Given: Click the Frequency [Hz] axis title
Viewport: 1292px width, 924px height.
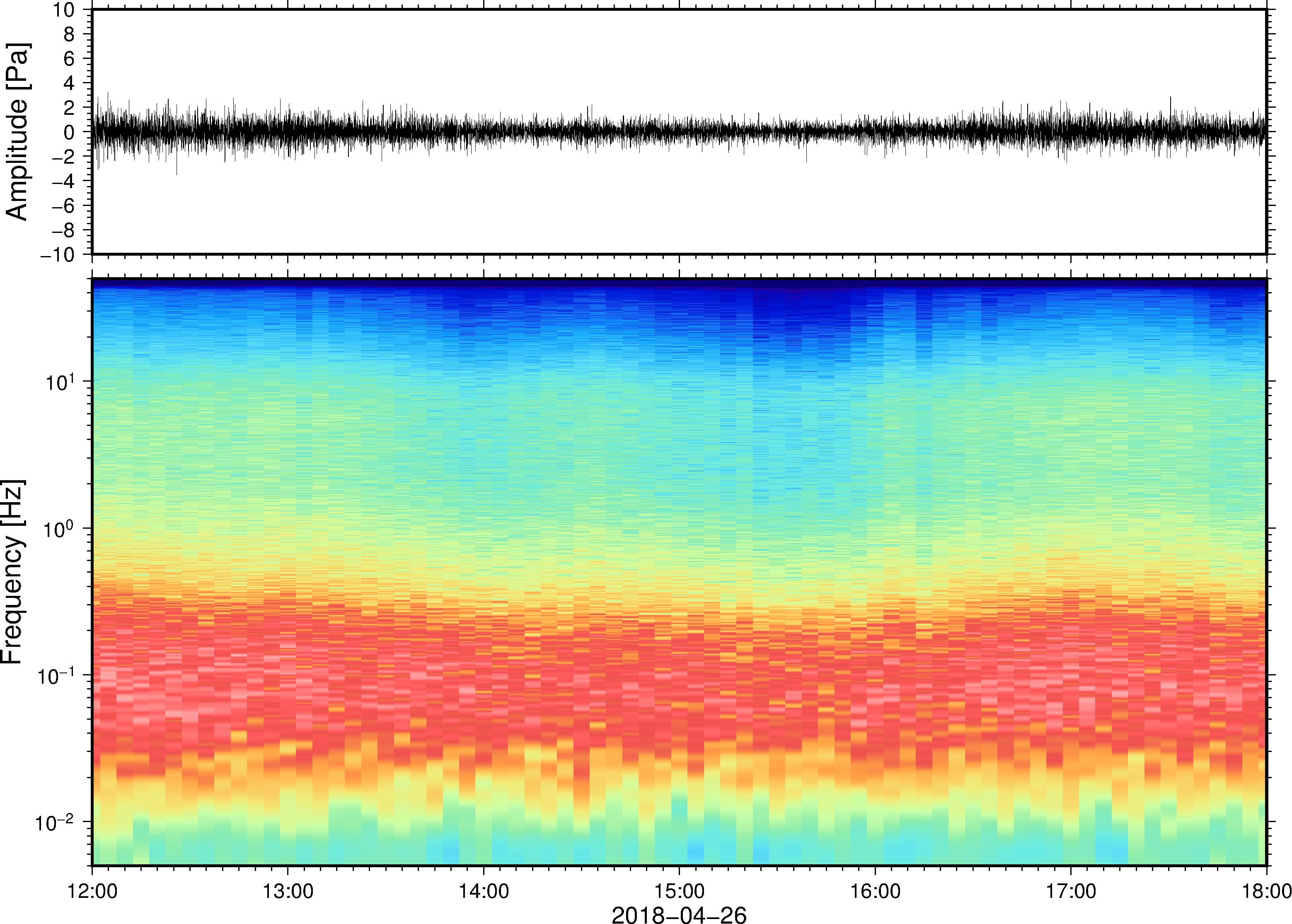Looking at the screenshot, I should click(x=12, y=572).
